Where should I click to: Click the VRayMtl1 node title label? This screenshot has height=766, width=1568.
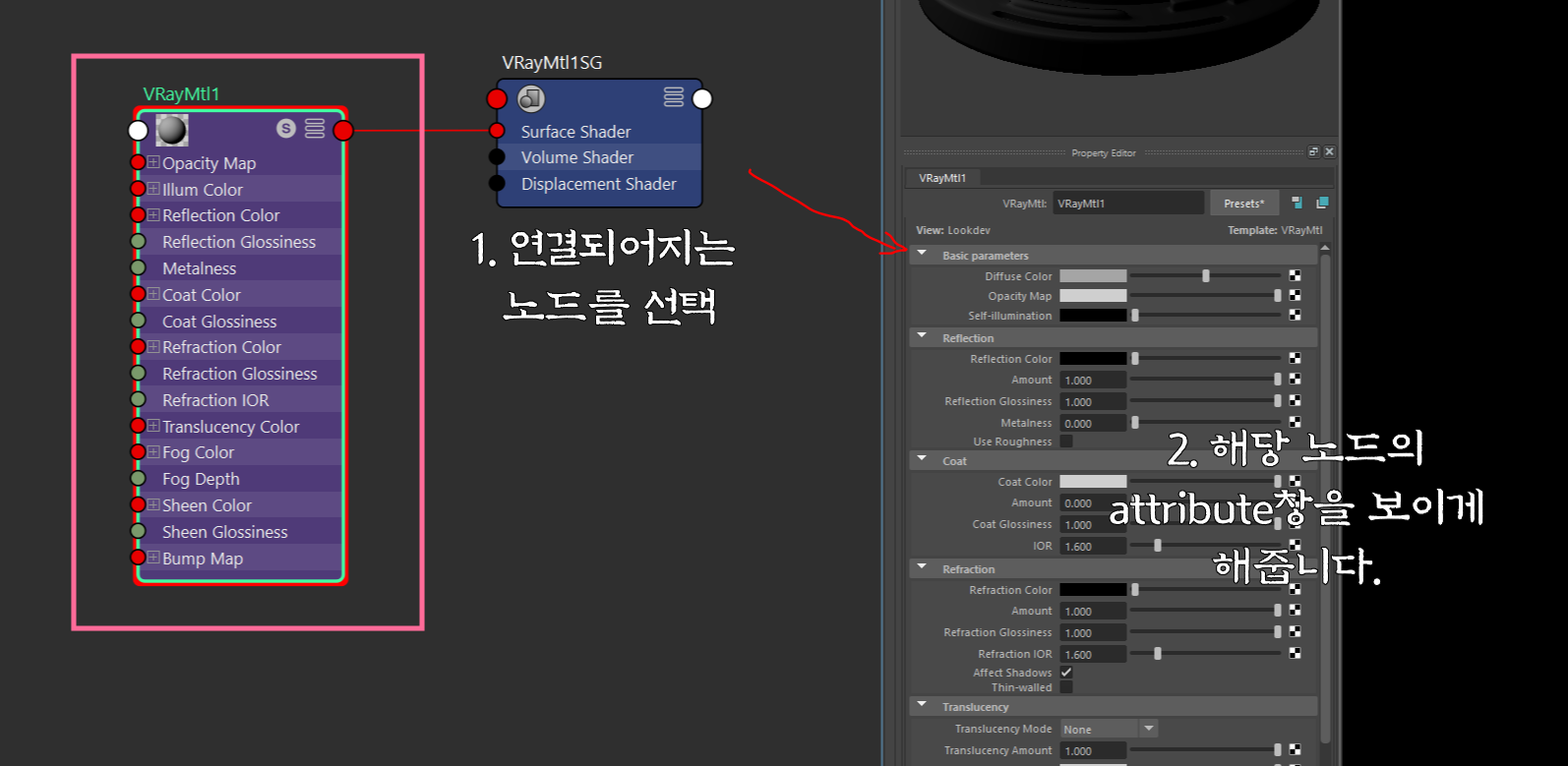(x=181, y=93)
